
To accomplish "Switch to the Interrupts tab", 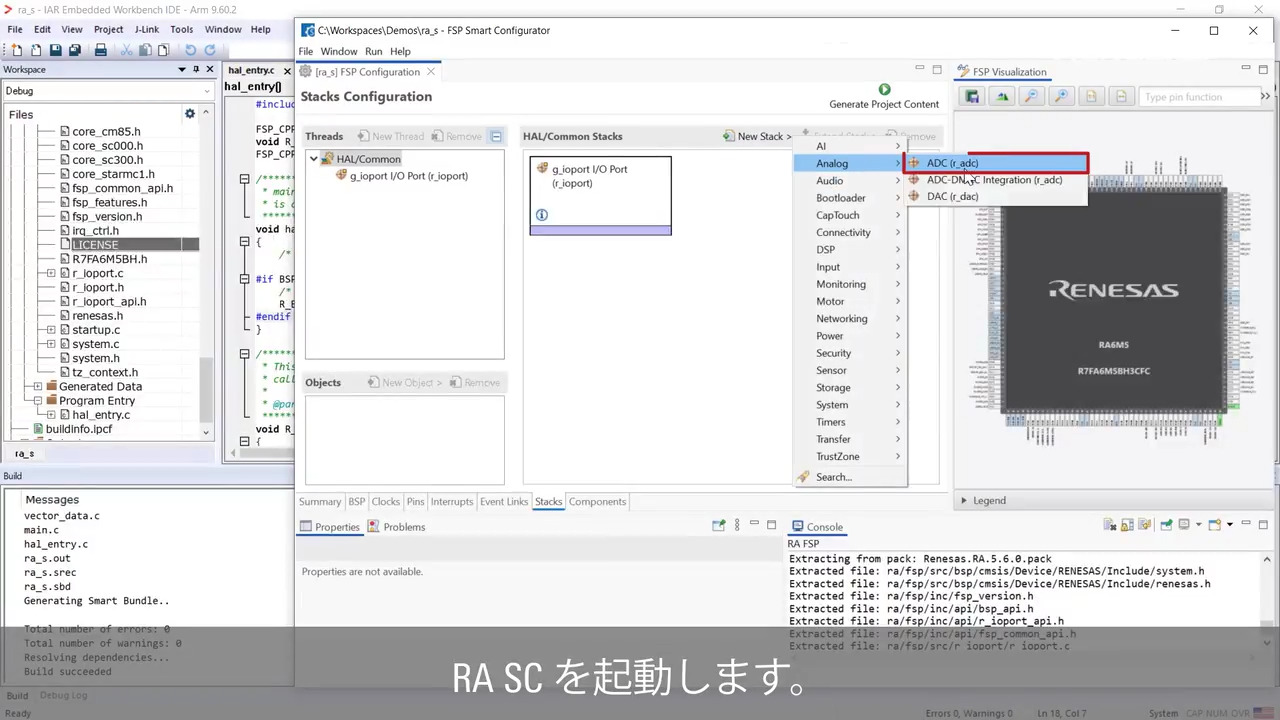I will click(452, 502).
